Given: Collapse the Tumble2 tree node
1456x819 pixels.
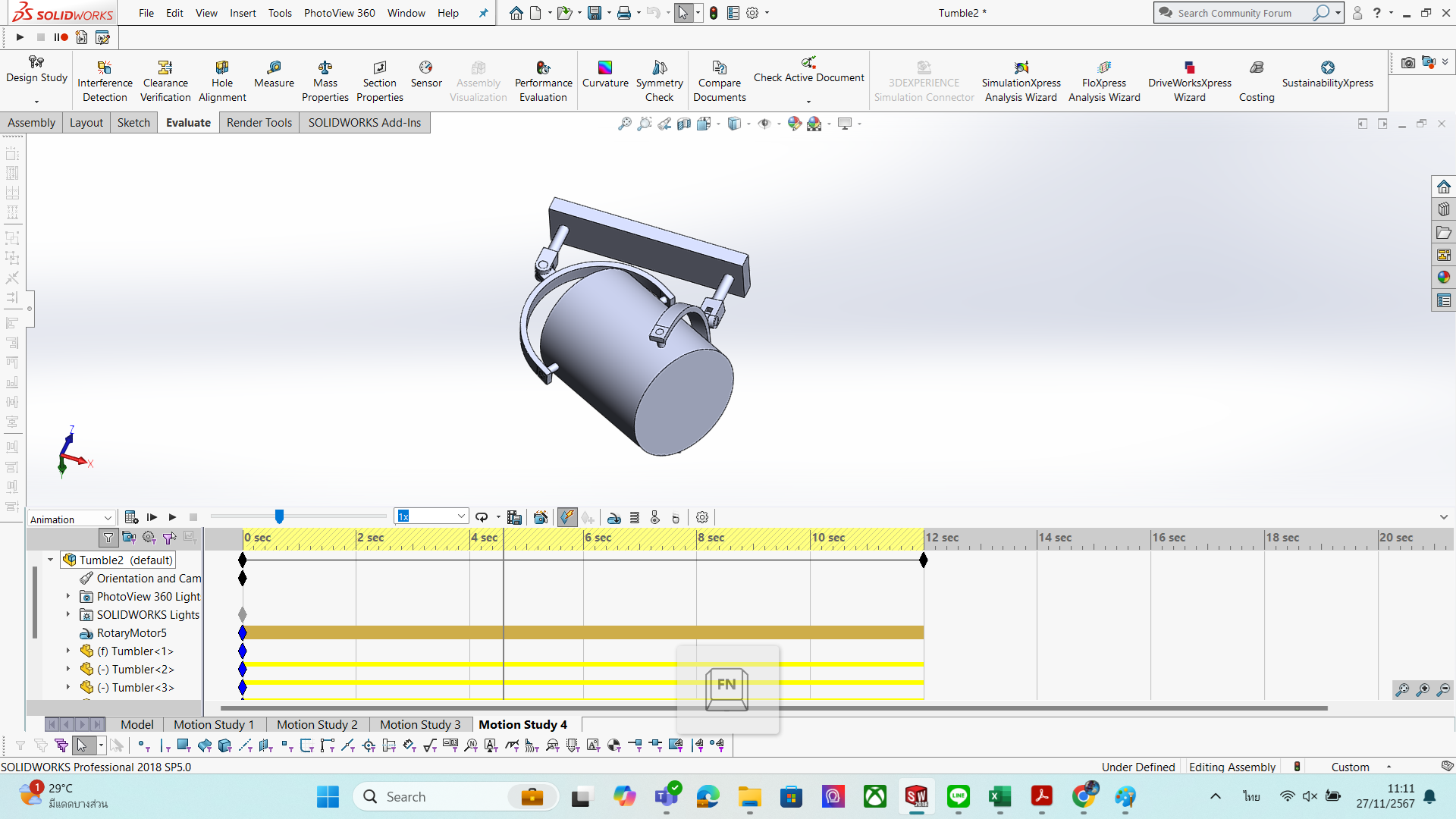Looking at the screenshot, I should 51,560.
